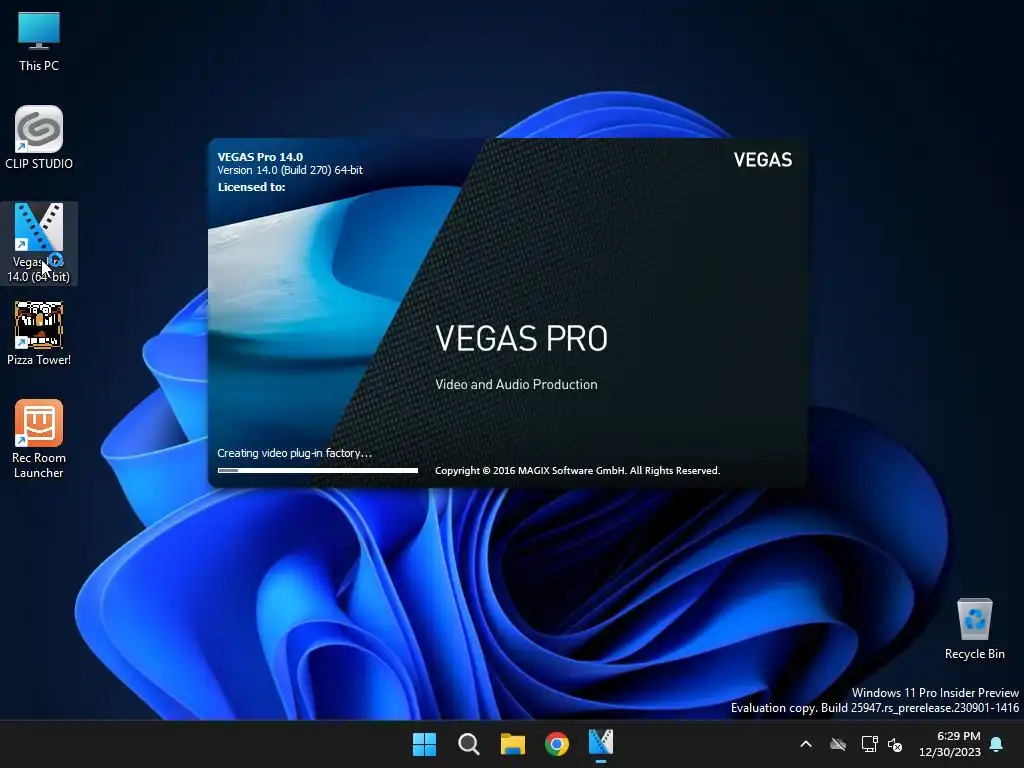
Task: Click the 'Creating video plug-in factory...' status text
Action: pyautogui.click(x=295, y=453)
